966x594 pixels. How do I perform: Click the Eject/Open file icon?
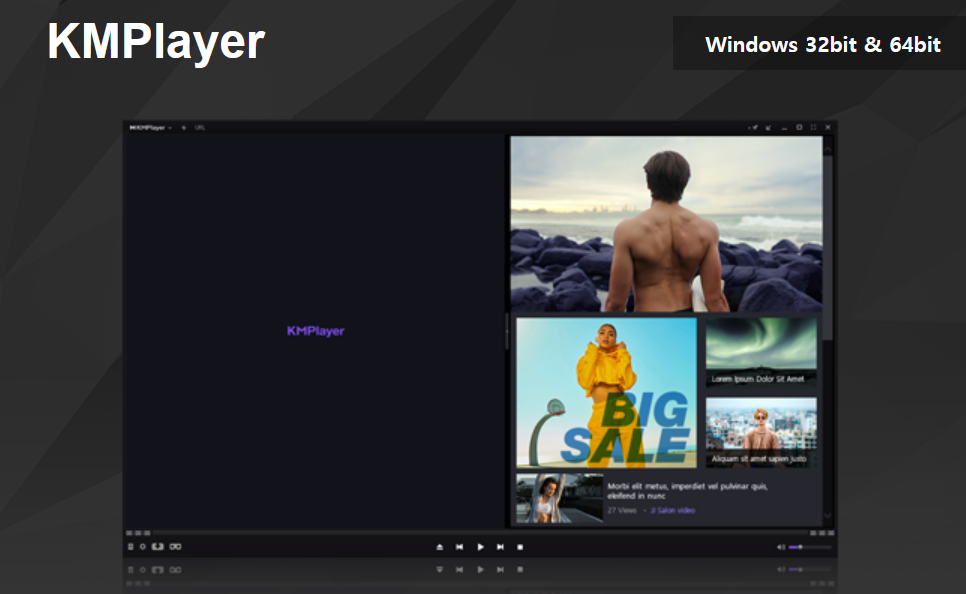pyautogui.click(x=440, y=547)
